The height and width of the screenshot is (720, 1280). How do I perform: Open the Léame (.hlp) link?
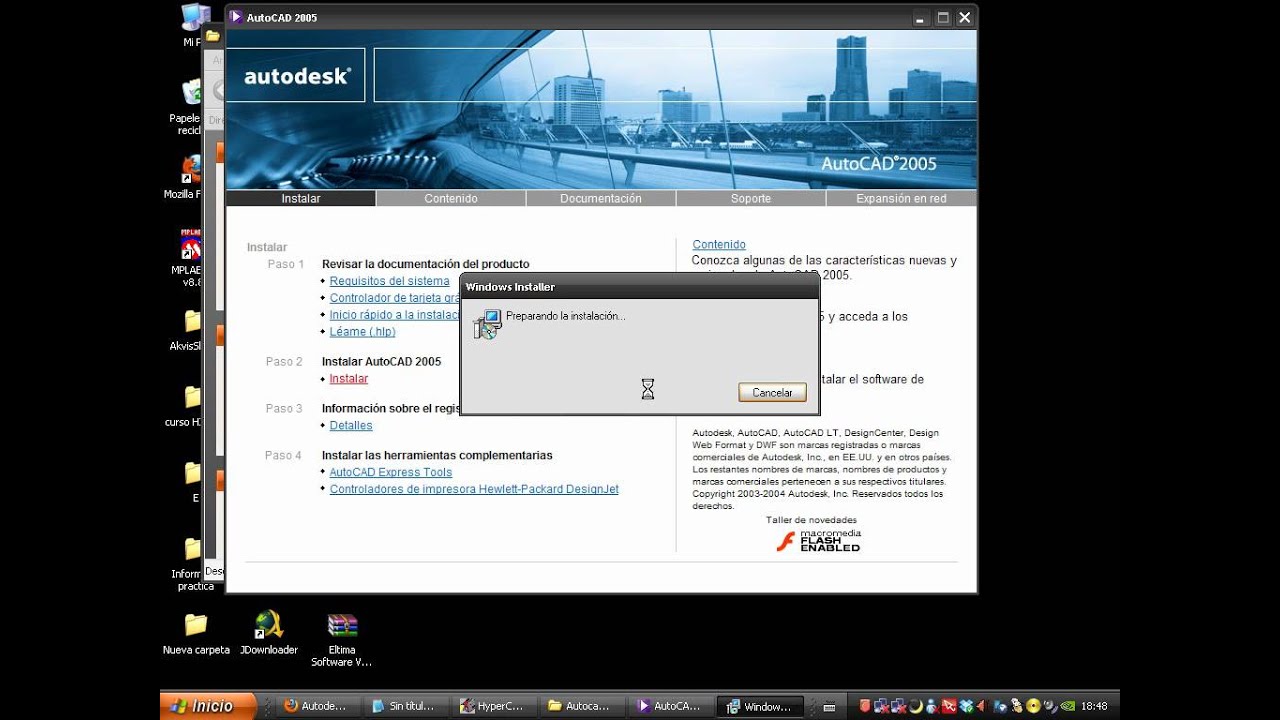click(x=363, y=332)
